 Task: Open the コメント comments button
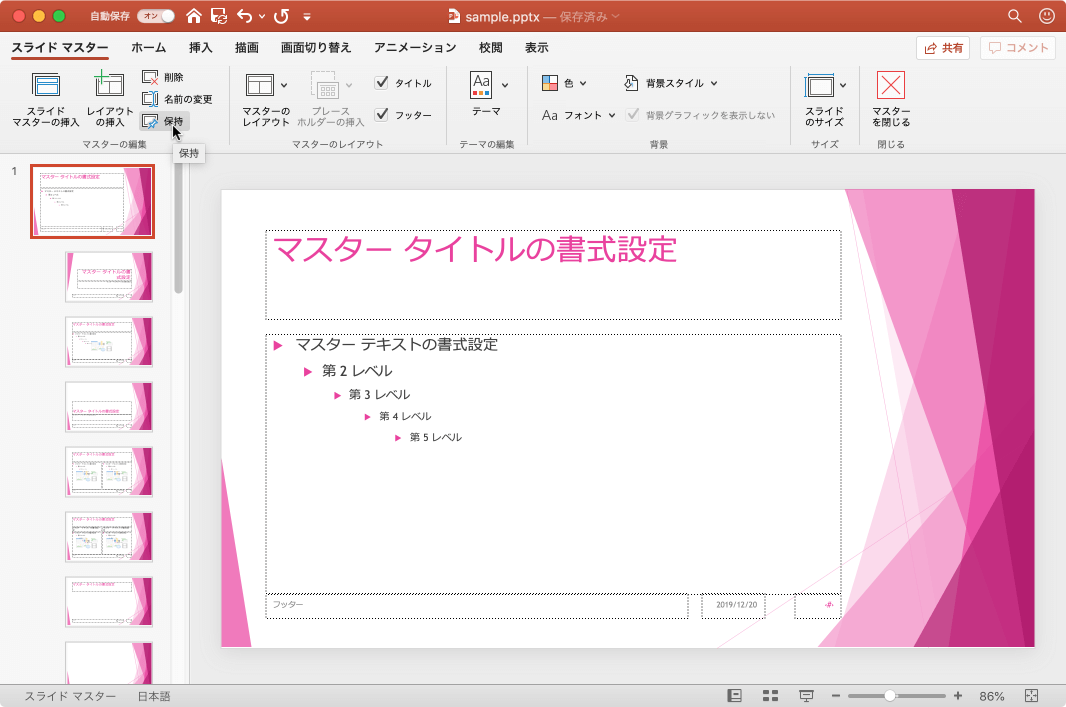pos(1019,48)
